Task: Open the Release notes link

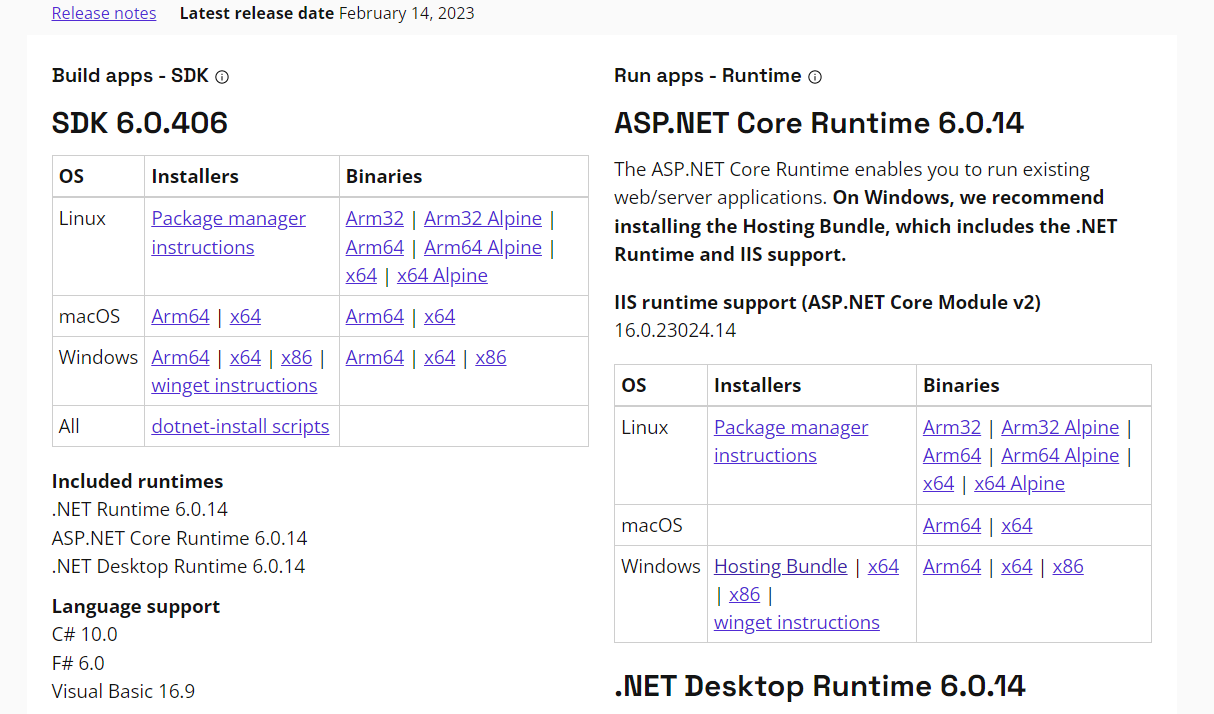Action: (103, 13)
